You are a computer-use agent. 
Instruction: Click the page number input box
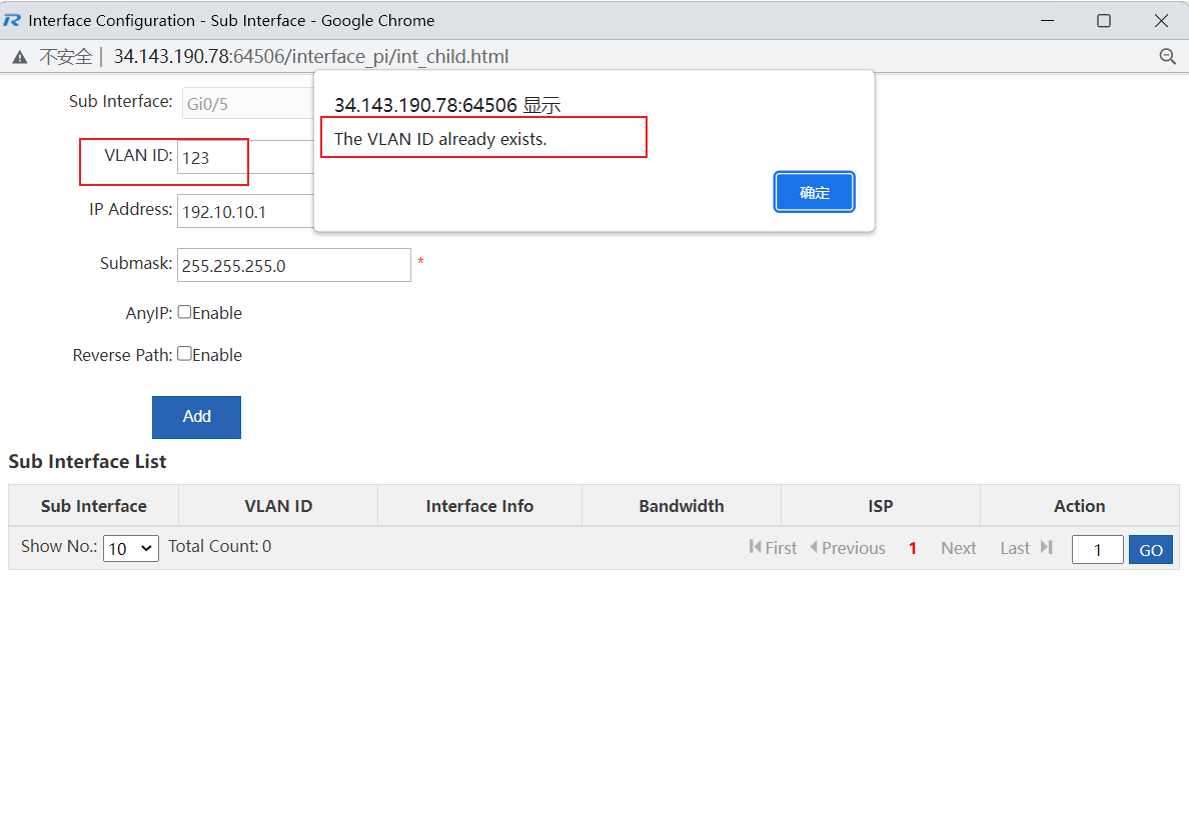click(1097, 549)
